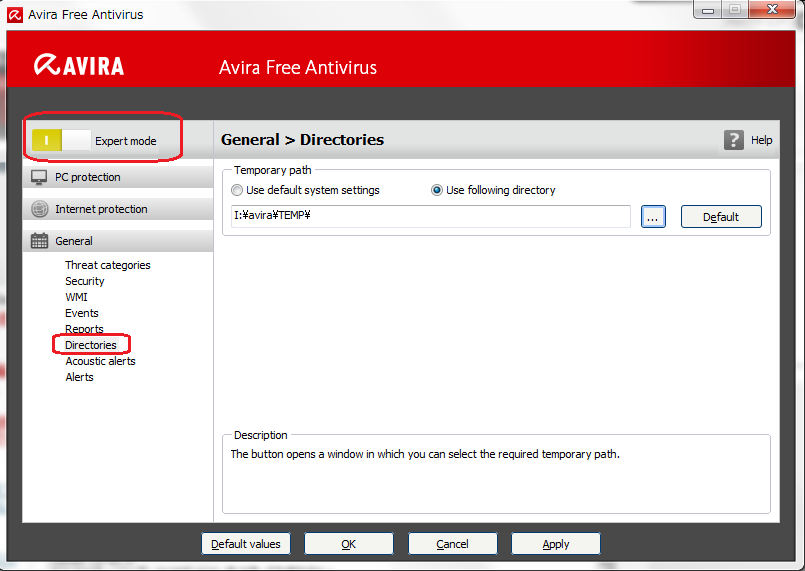Open the Reports settings page

point(84,329)
